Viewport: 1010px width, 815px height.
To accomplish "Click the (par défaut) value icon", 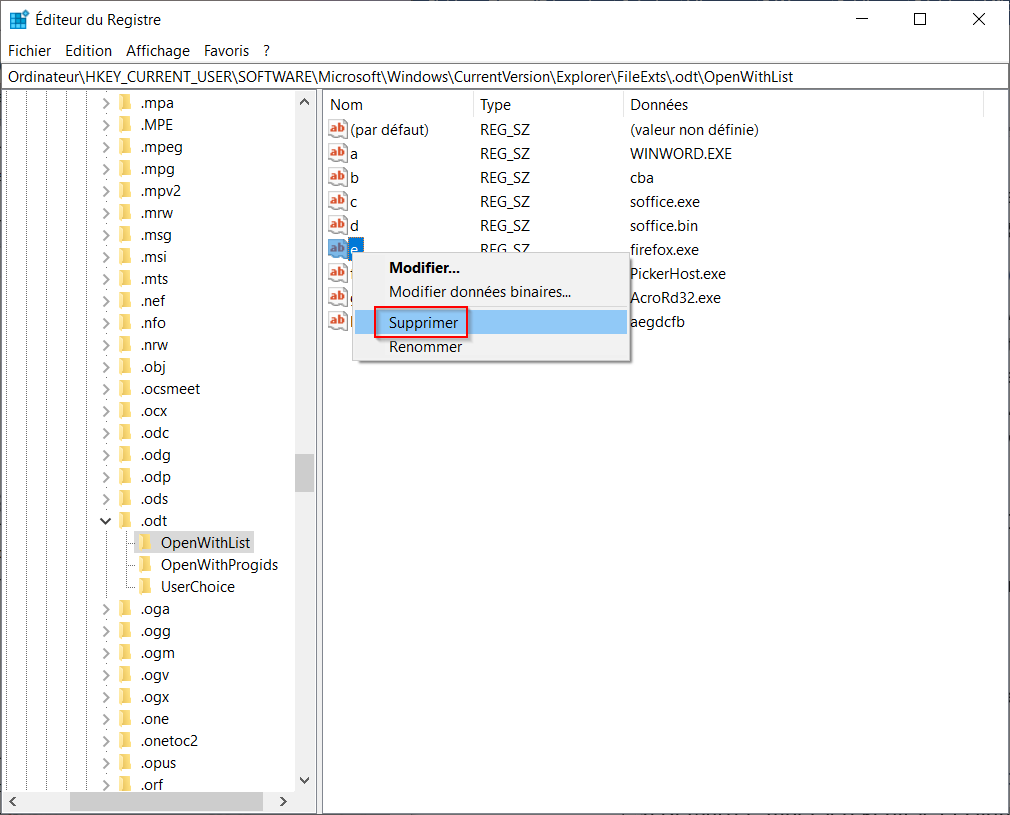I will pyautogui.click(x=338, y=129).
